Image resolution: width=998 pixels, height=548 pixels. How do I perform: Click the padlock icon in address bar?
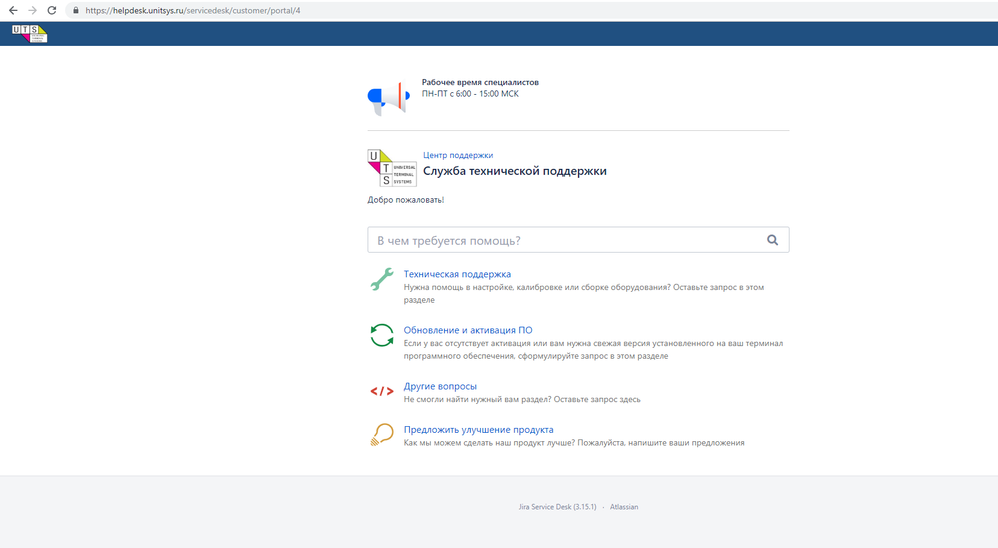click(76, 10)
